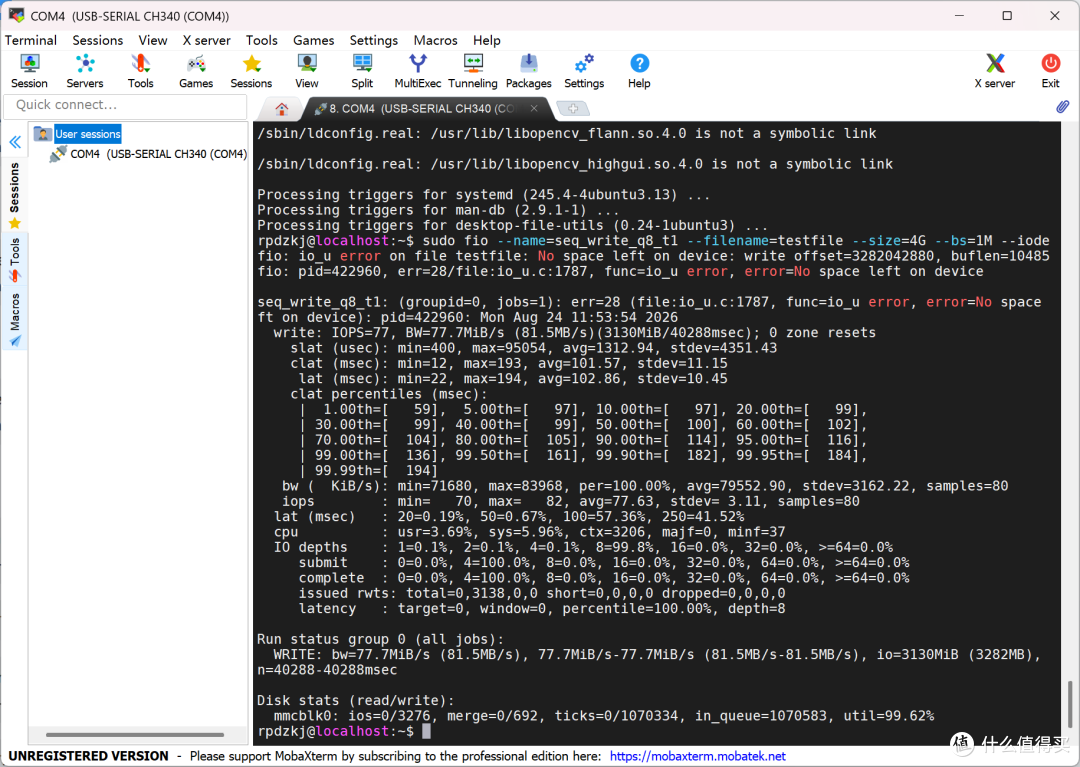
Task: Maximize the MobaXterm window
Action: point(1007,16)
